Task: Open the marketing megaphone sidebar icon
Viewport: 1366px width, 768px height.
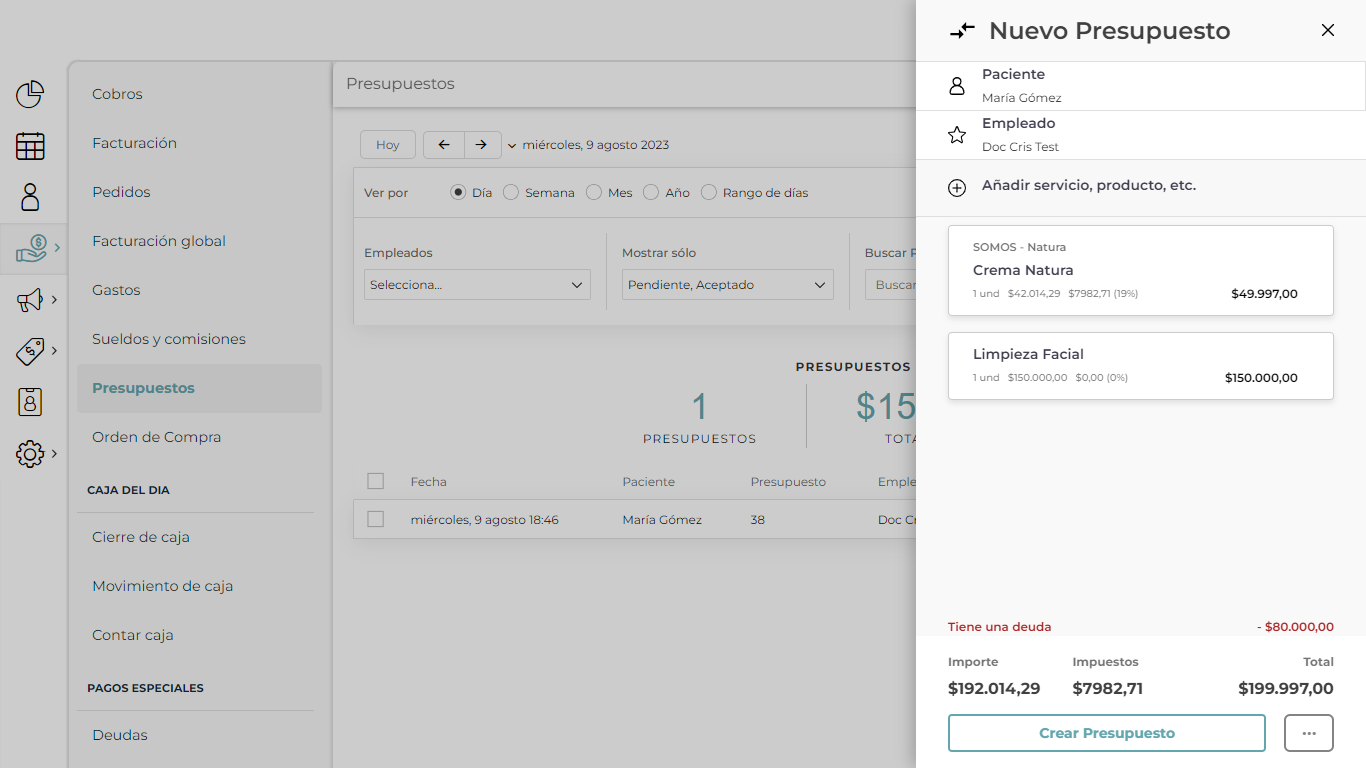Action: pos(30,299)
